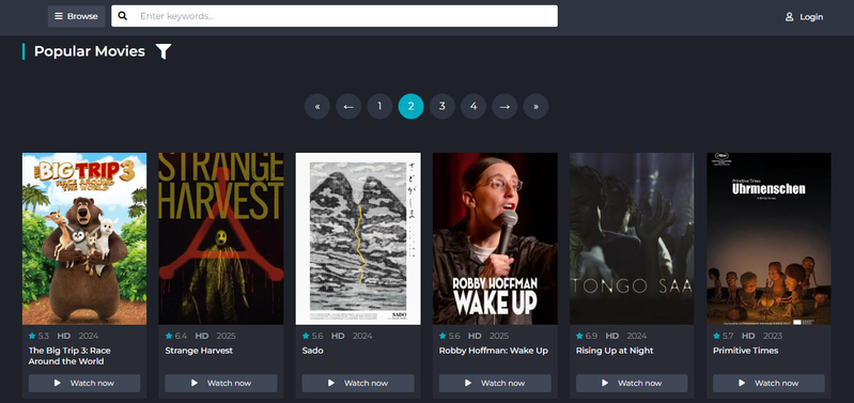Click the Sado title link
The width and height of the screenshot is (854, 403).
click(x=313, y=351)
